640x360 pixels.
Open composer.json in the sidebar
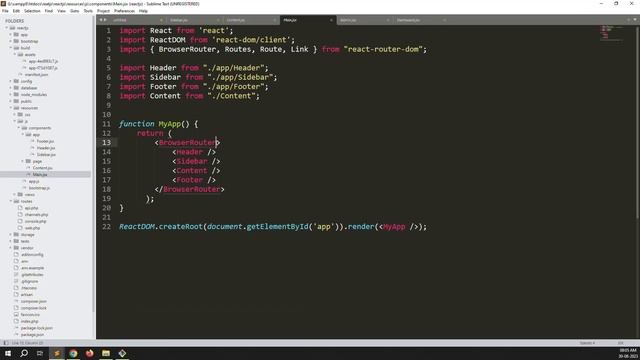(x=33, y=301)
